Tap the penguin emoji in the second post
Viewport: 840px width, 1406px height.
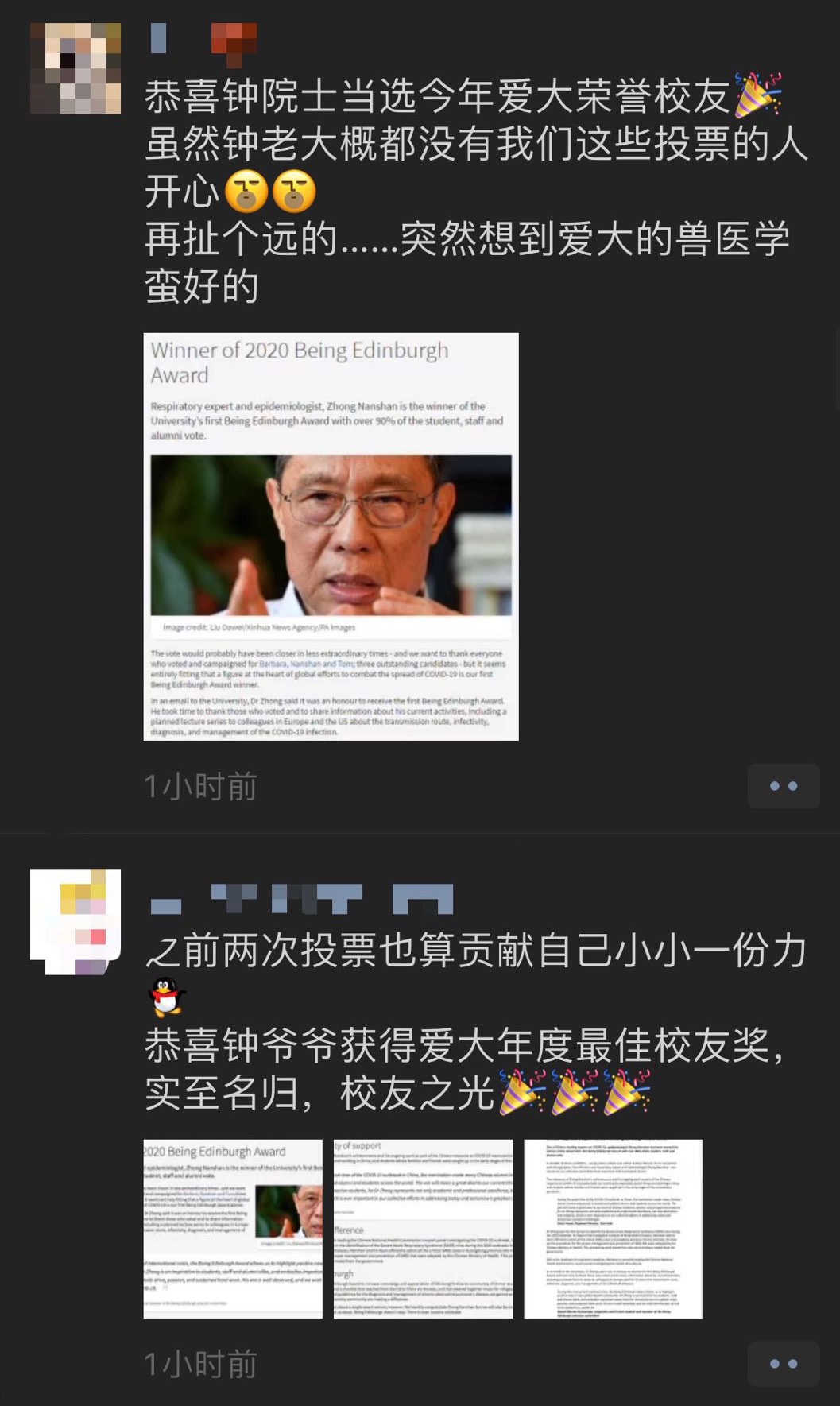pos(168,997)
